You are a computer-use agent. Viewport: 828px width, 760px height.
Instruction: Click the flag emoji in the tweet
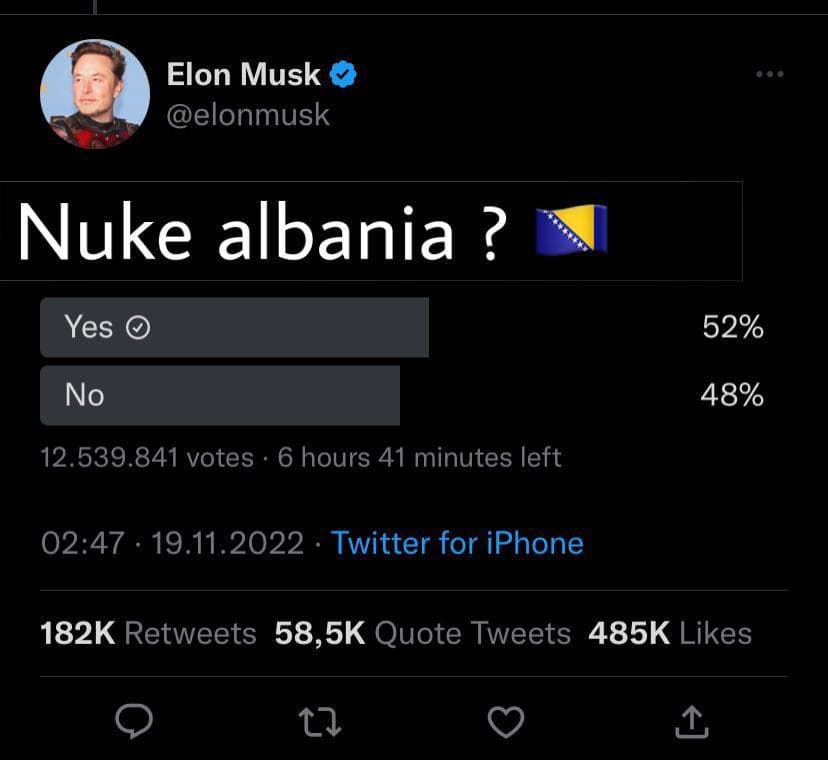coord(572,232)
